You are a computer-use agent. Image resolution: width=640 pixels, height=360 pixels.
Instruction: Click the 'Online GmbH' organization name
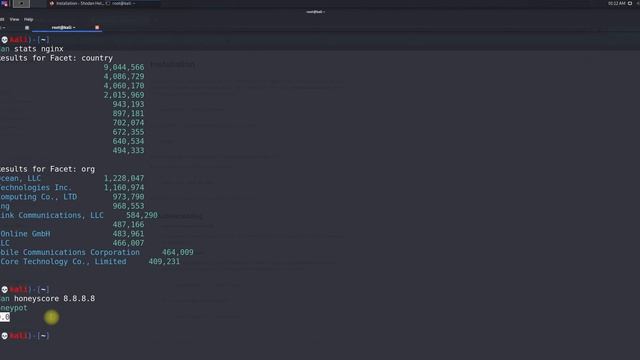[25, 234]
